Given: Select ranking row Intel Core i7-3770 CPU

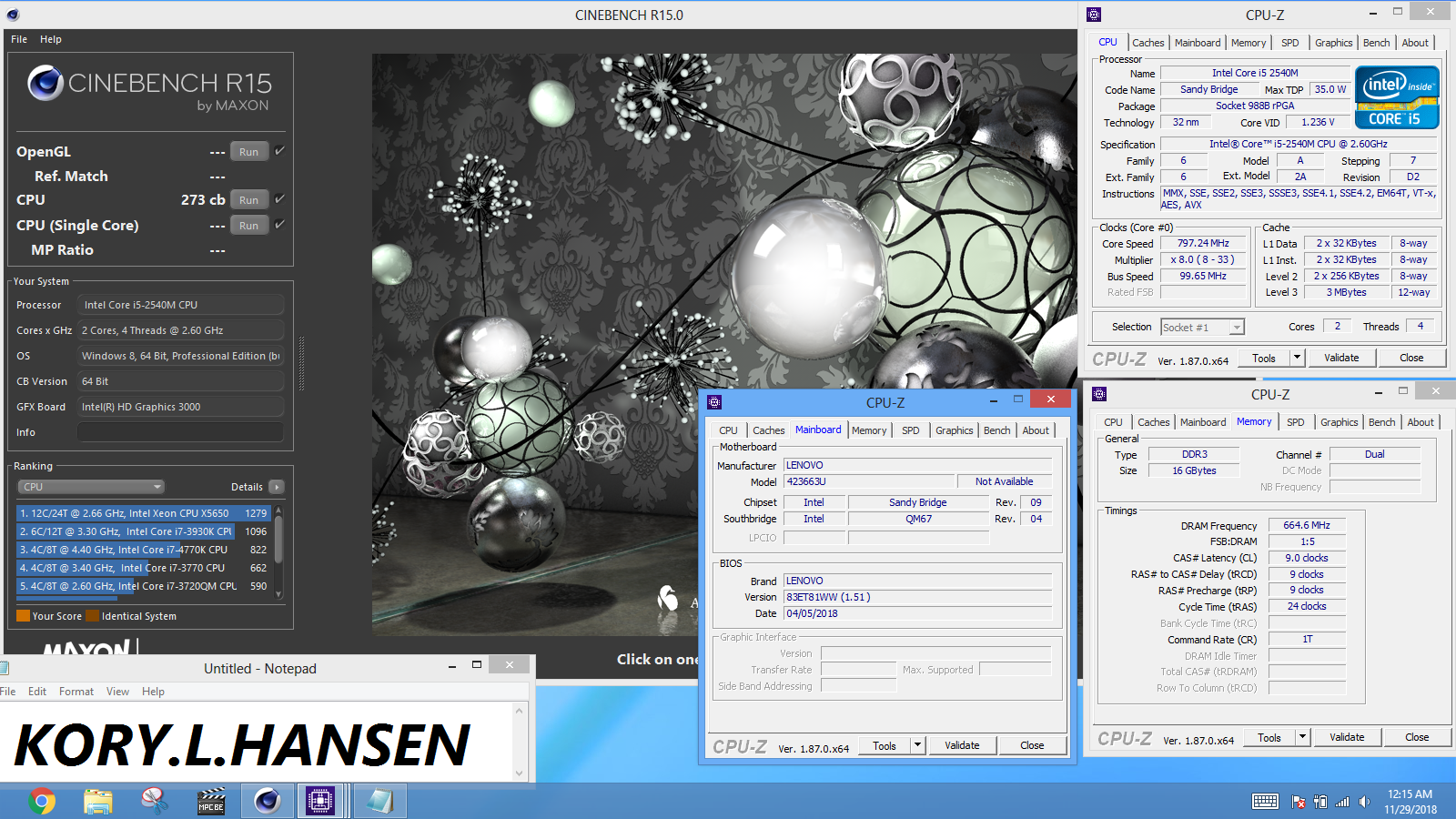Looking at the screenshot, I should tap(144, 568).
